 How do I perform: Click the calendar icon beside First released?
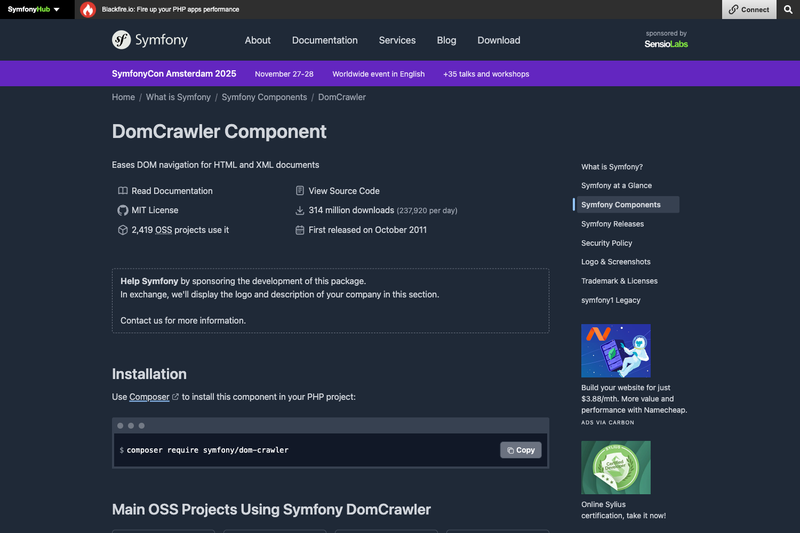pyautogui.click(x=299, y=230)
